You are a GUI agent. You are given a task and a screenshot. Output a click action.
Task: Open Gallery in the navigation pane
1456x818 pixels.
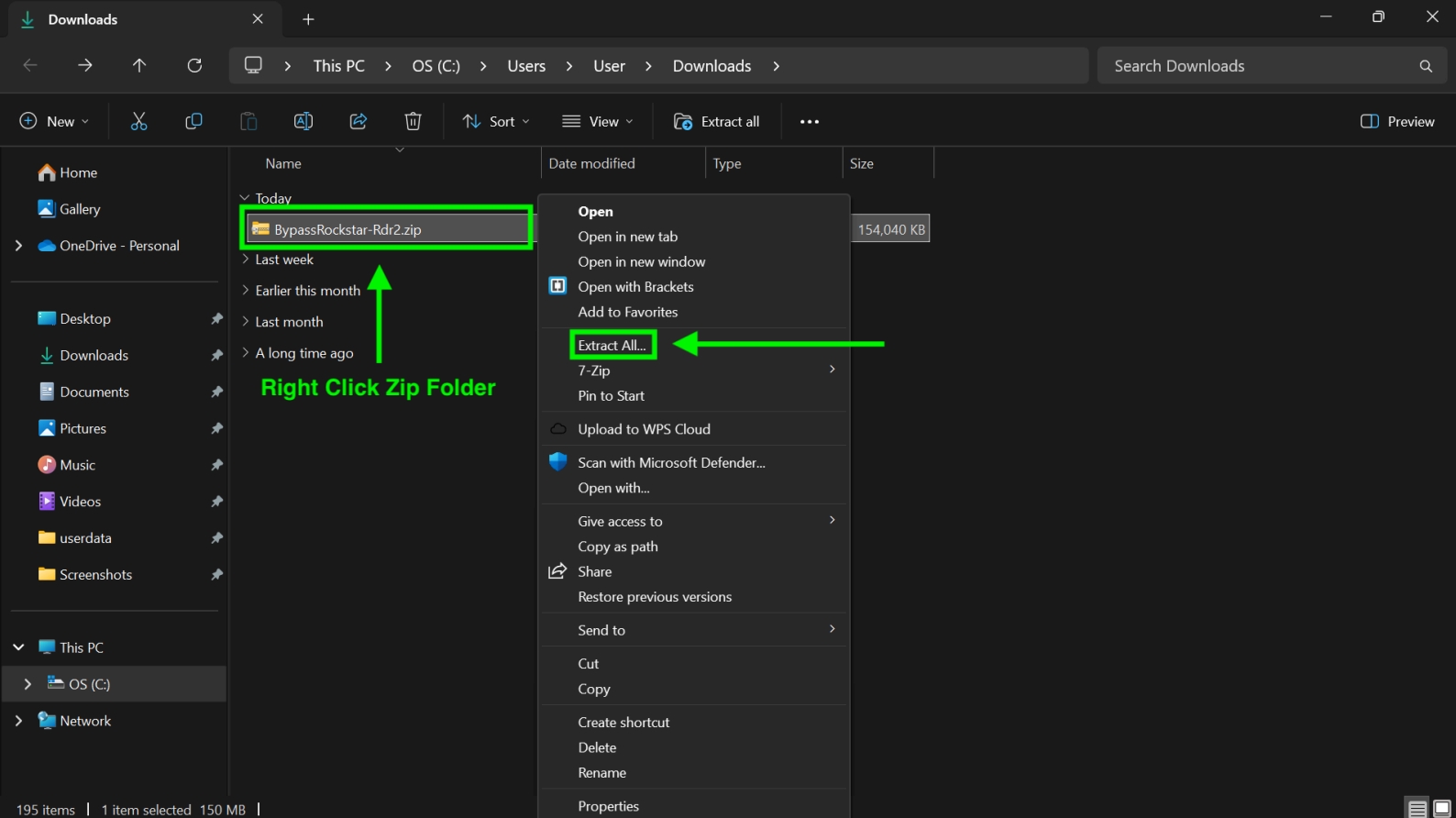point(70,209)
